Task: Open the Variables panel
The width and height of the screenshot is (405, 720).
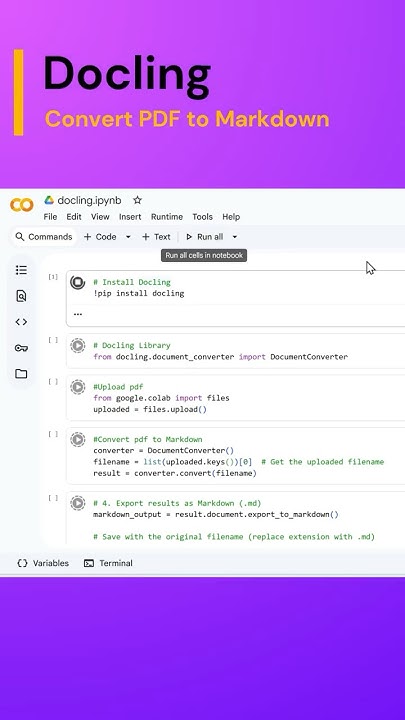Action: [x=43, y=563]
